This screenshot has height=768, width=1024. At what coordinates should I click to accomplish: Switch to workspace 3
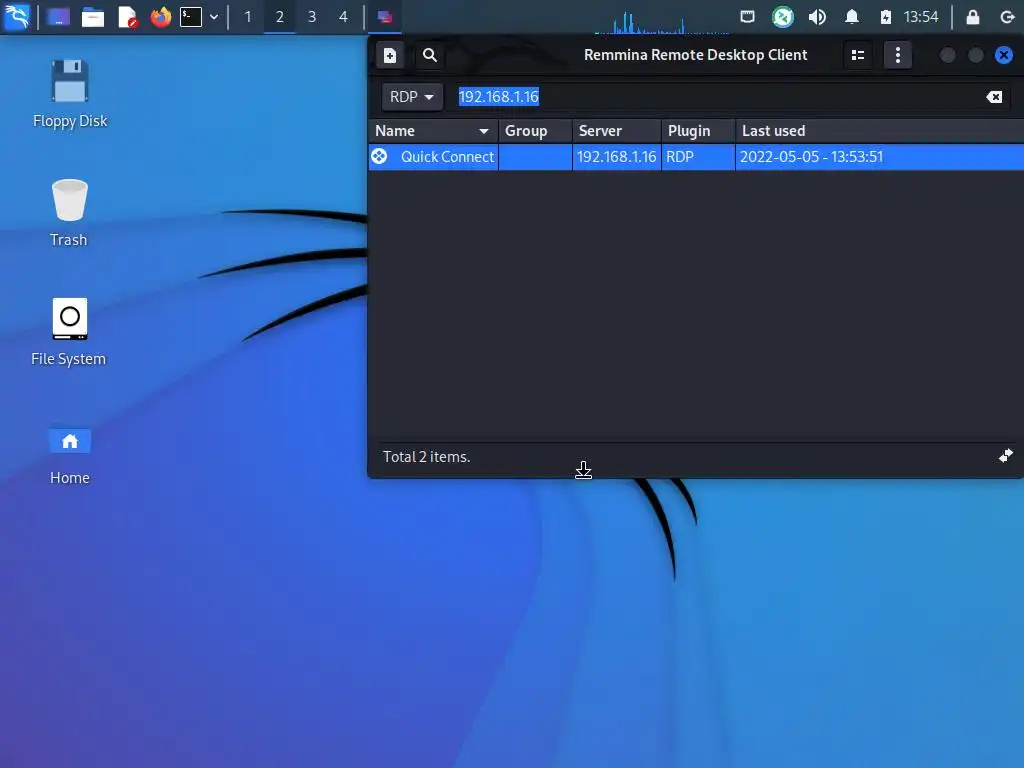pos(312,17)
